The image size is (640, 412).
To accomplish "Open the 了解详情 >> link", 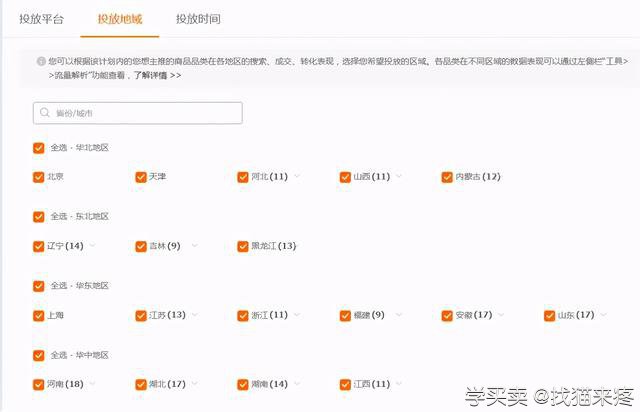I will coord(158,75).
